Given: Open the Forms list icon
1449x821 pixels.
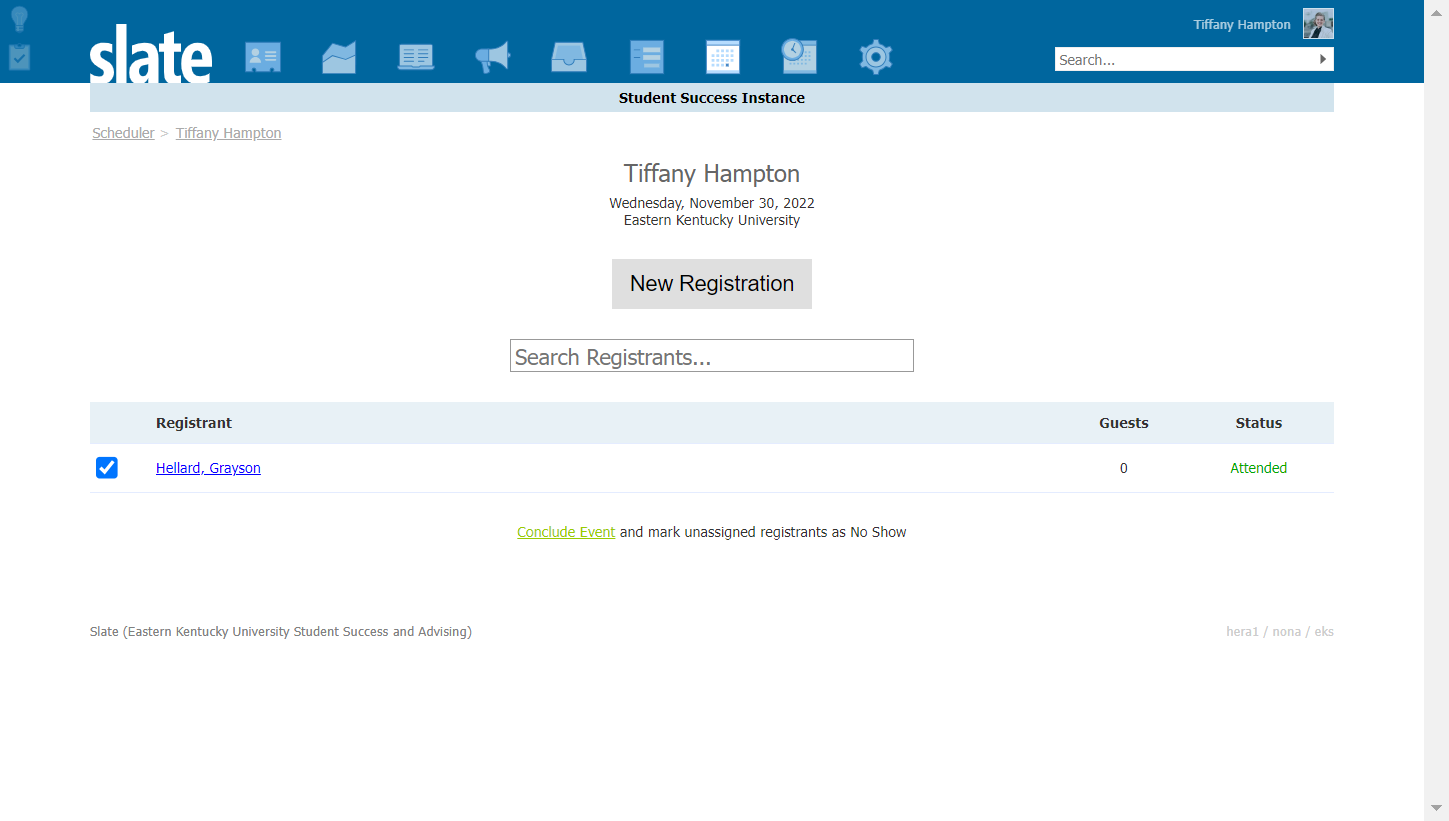Looking at the screenshot, I should 647,57.
